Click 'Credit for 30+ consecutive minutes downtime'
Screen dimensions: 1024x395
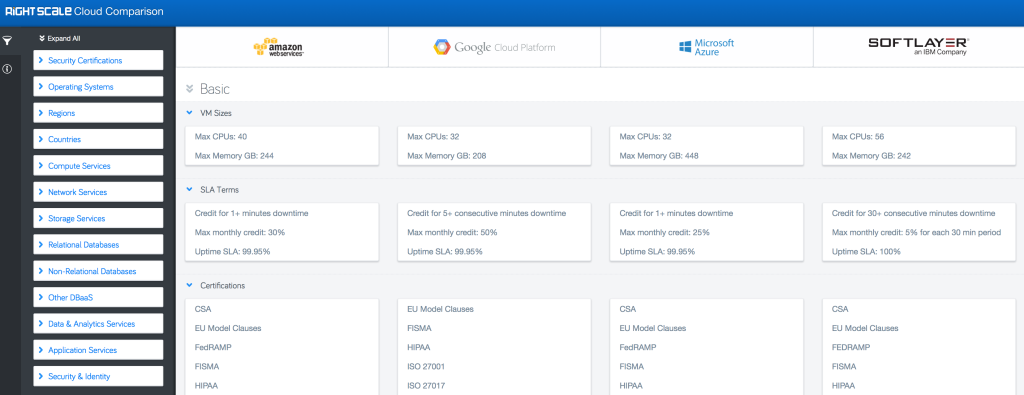point(914,213)
